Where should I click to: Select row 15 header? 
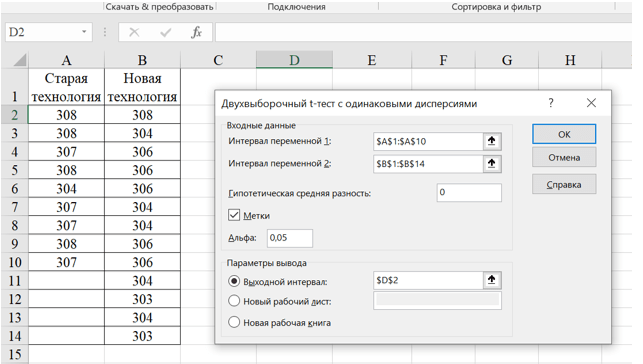tap(15, 354)
